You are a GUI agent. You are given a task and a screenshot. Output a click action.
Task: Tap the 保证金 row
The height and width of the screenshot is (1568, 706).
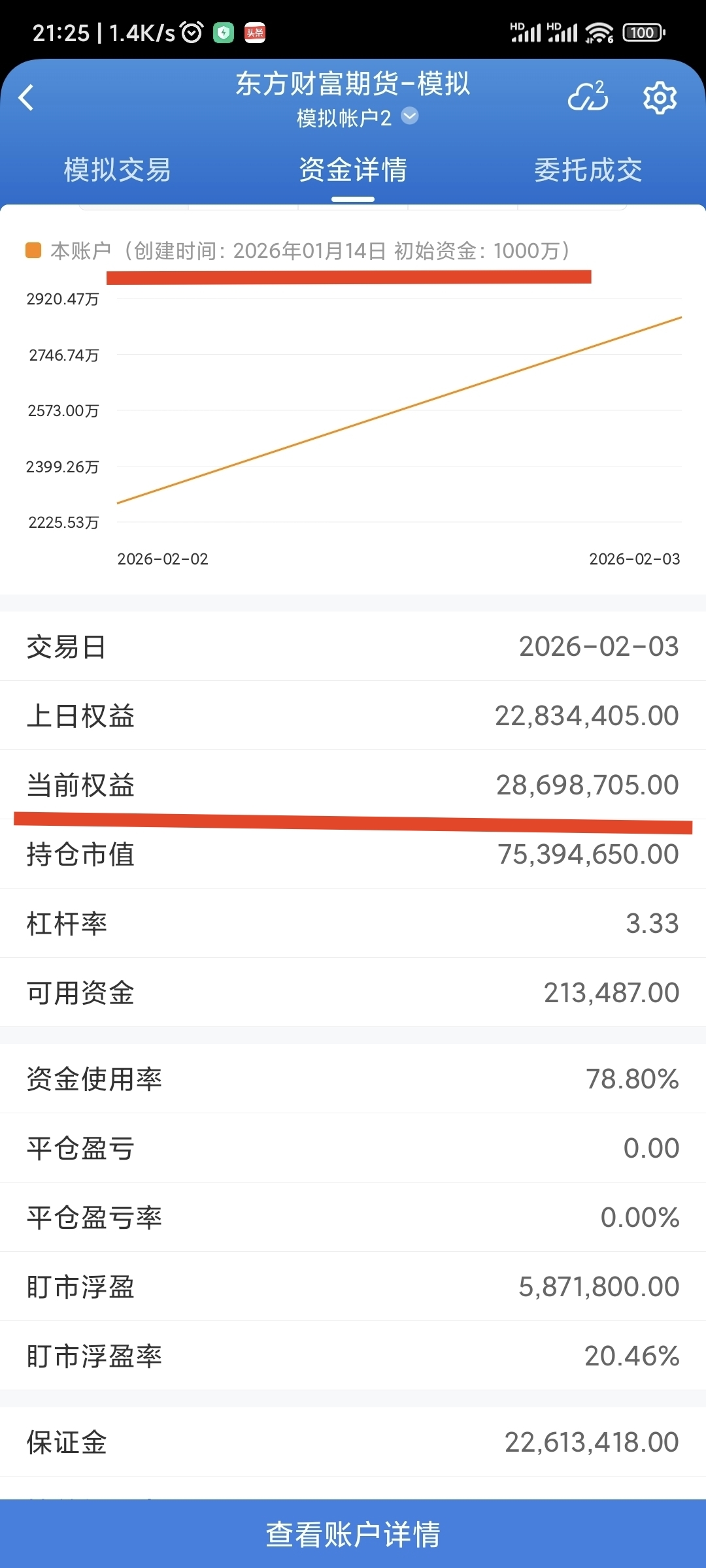(x=353, y=1442)
